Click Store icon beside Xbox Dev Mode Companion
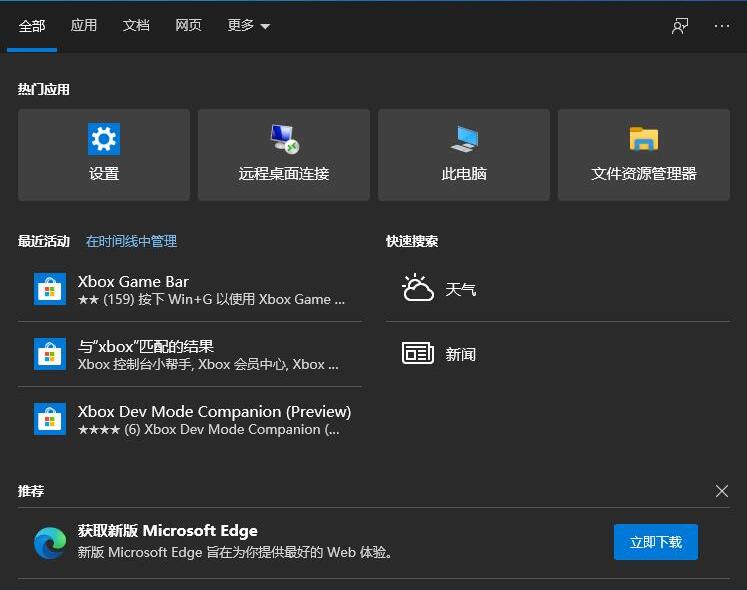The width and height of the screenshot is (747, 590). (x=50, y=419)
